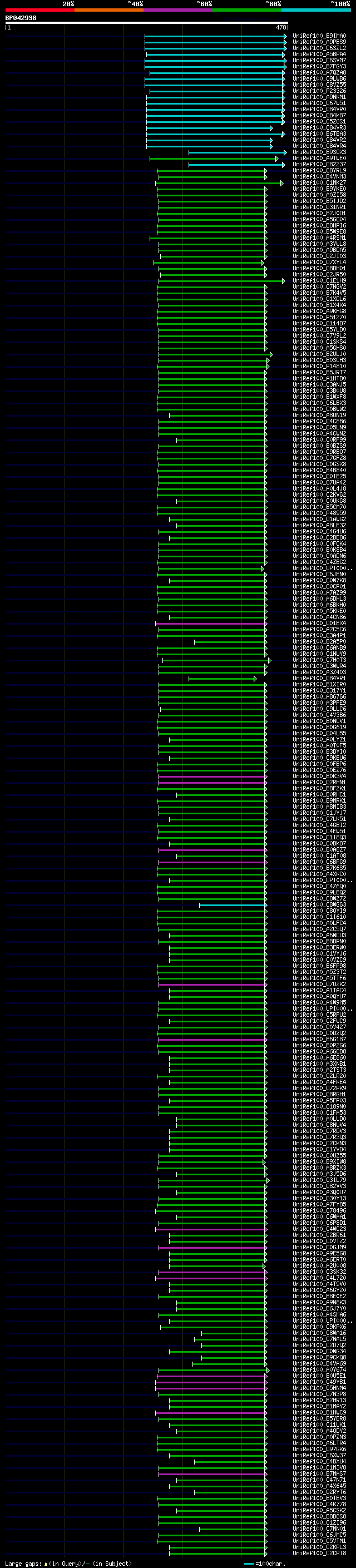Select the UniRef100_Q8VZ55 label

[319, 85]
